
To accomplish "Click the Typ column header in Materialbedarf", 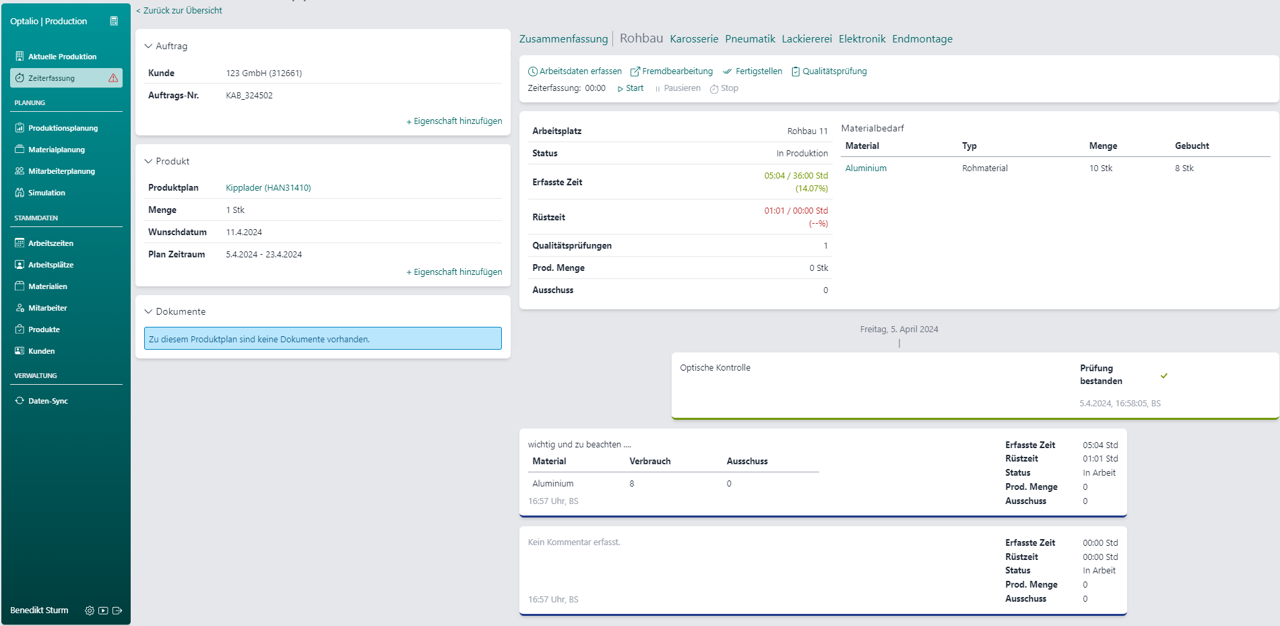I will pyautogui.click(x=969, y=146).
